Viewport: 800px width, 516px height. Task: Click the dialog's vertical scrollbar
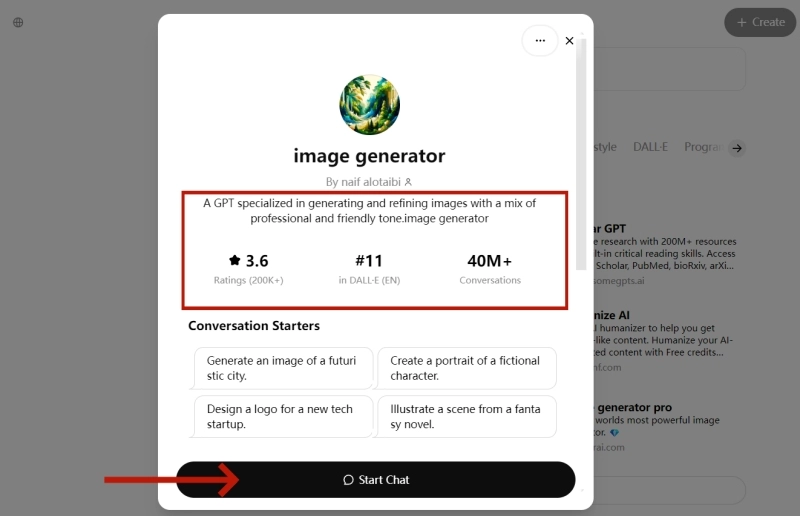[x=582, y=150]
